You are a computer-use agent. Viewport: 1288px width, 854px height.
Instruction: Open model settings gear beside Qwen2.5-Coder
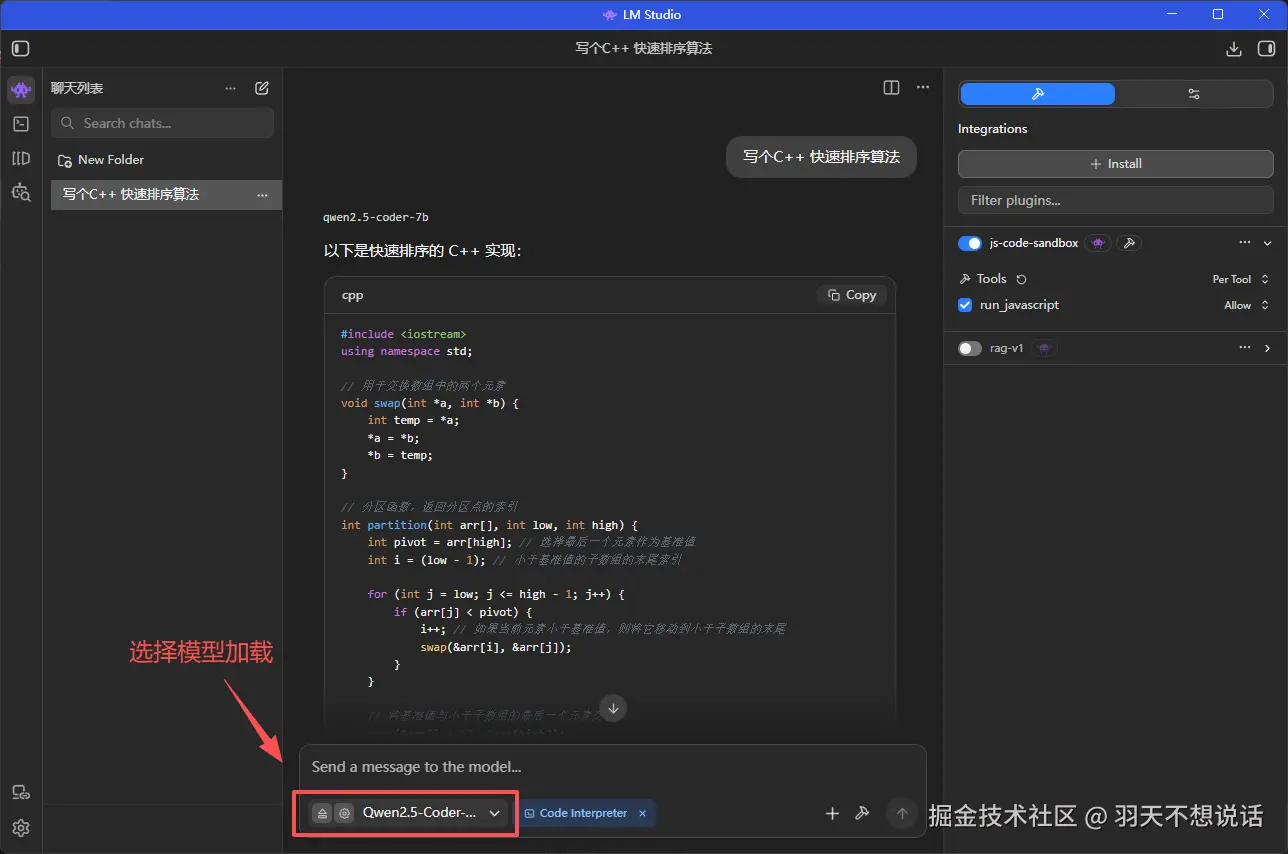tap(344, 813)
